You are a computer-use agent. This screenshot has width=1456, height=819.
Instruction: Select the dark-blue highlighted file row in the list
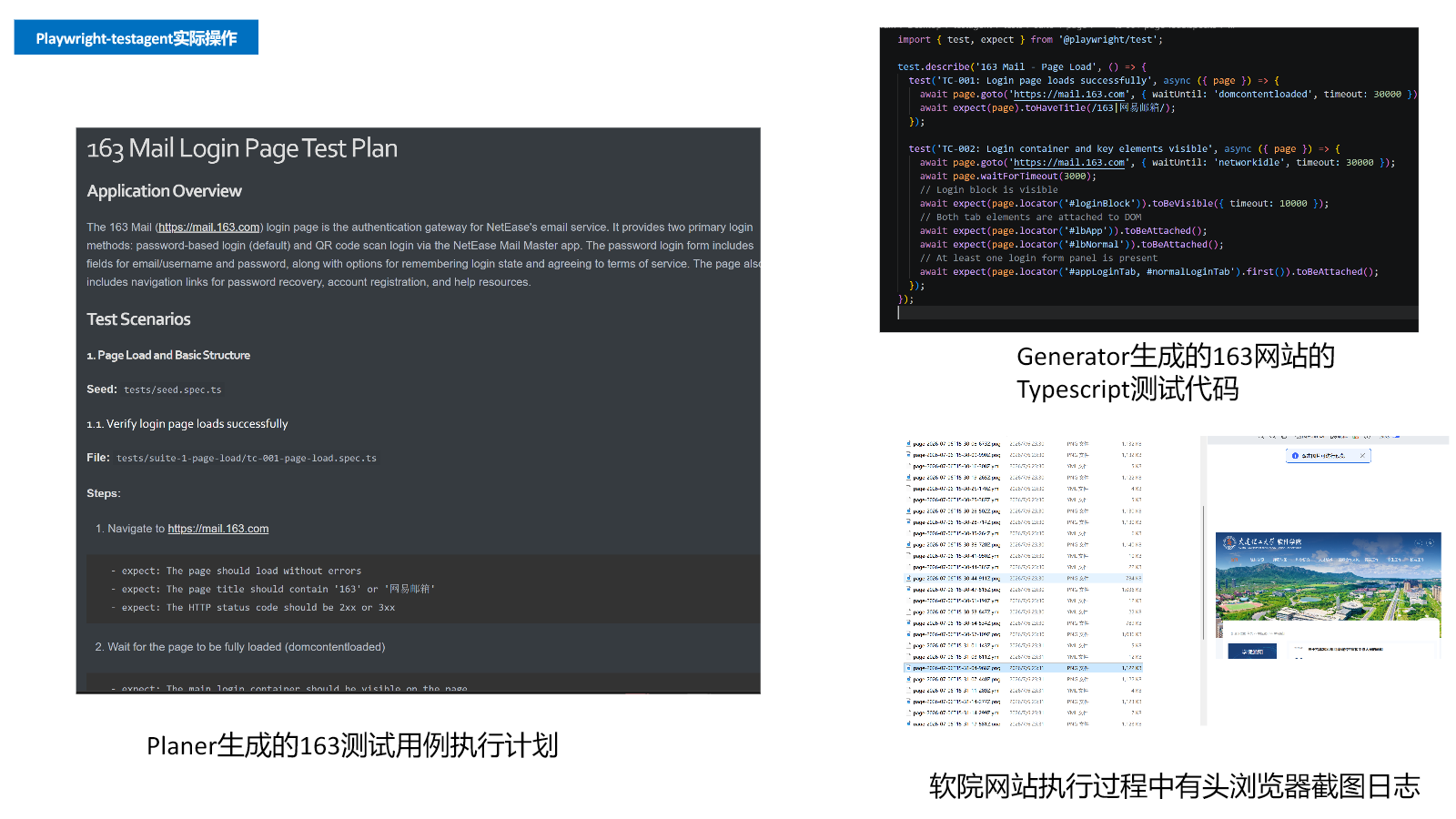(x=1024, y=668)
